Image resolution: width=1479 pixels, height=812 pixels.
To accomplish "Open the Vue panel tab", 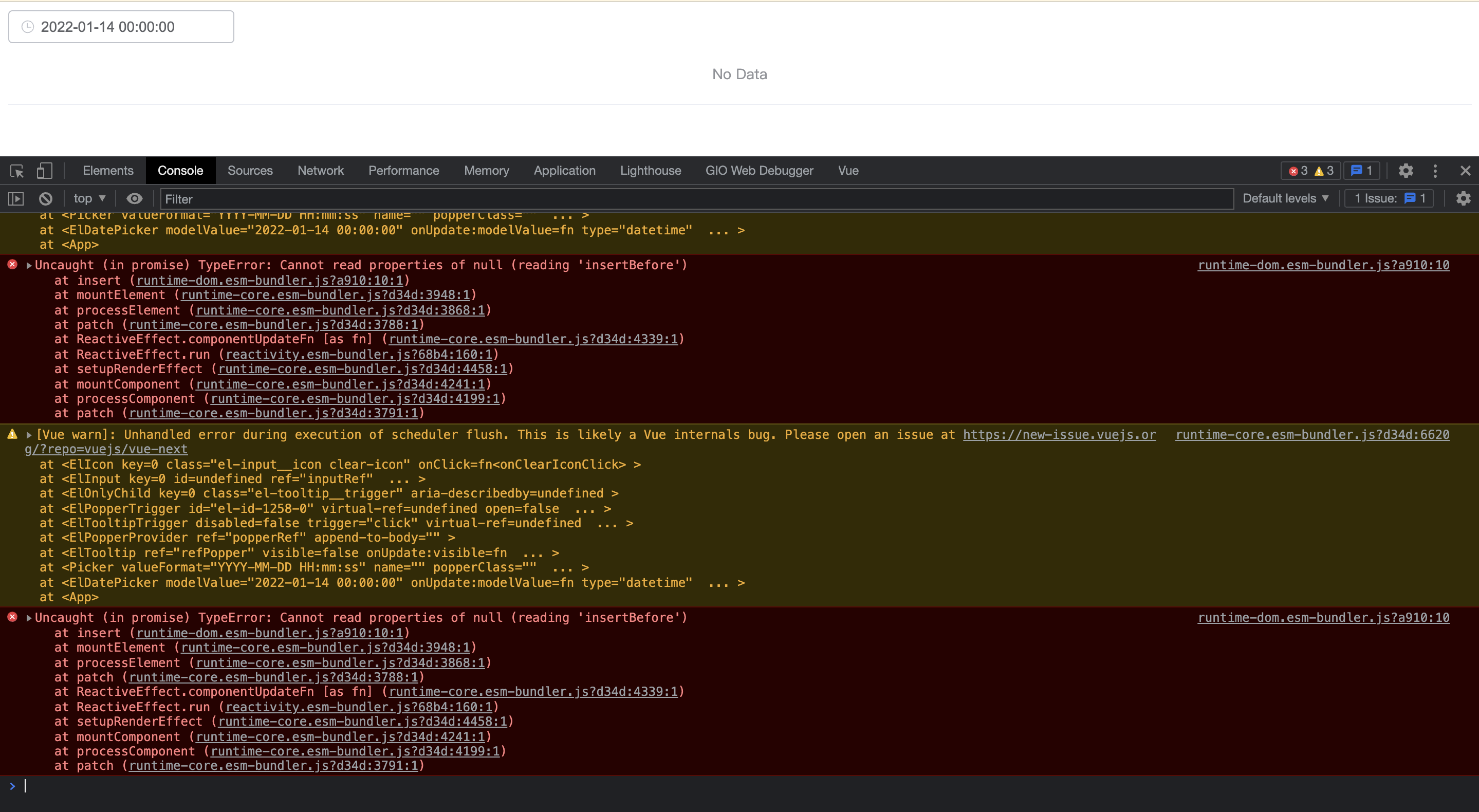I will pyautogui.click(x=848, y=171).
